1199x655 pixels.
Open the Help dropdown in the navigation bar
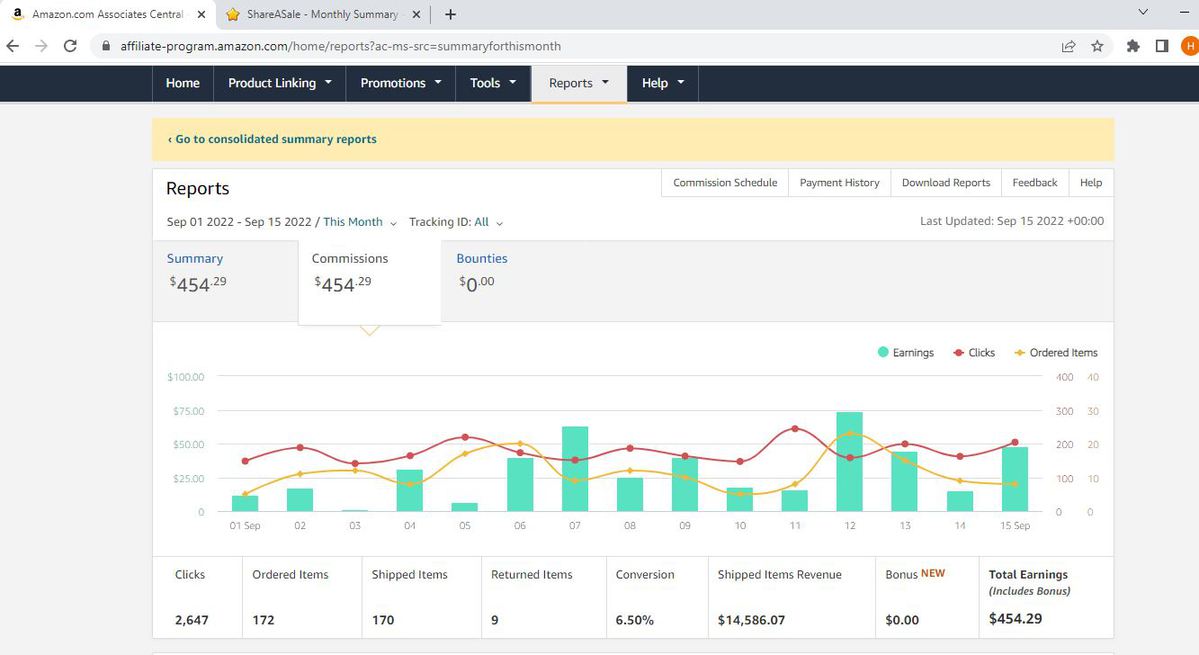click(663, 83)
